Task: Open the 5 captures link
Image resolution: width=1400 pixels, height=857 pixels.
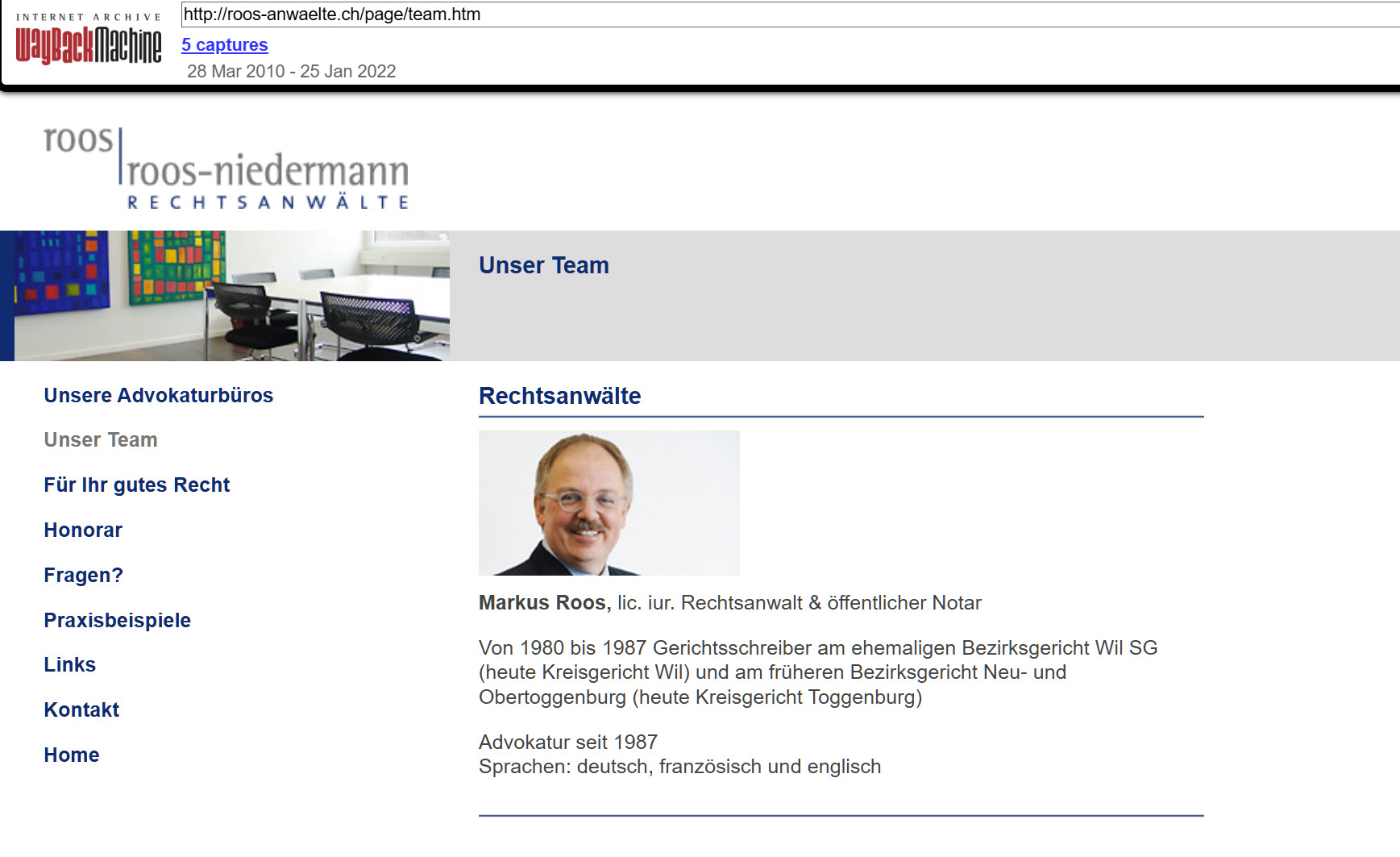Action: [224, 45]
